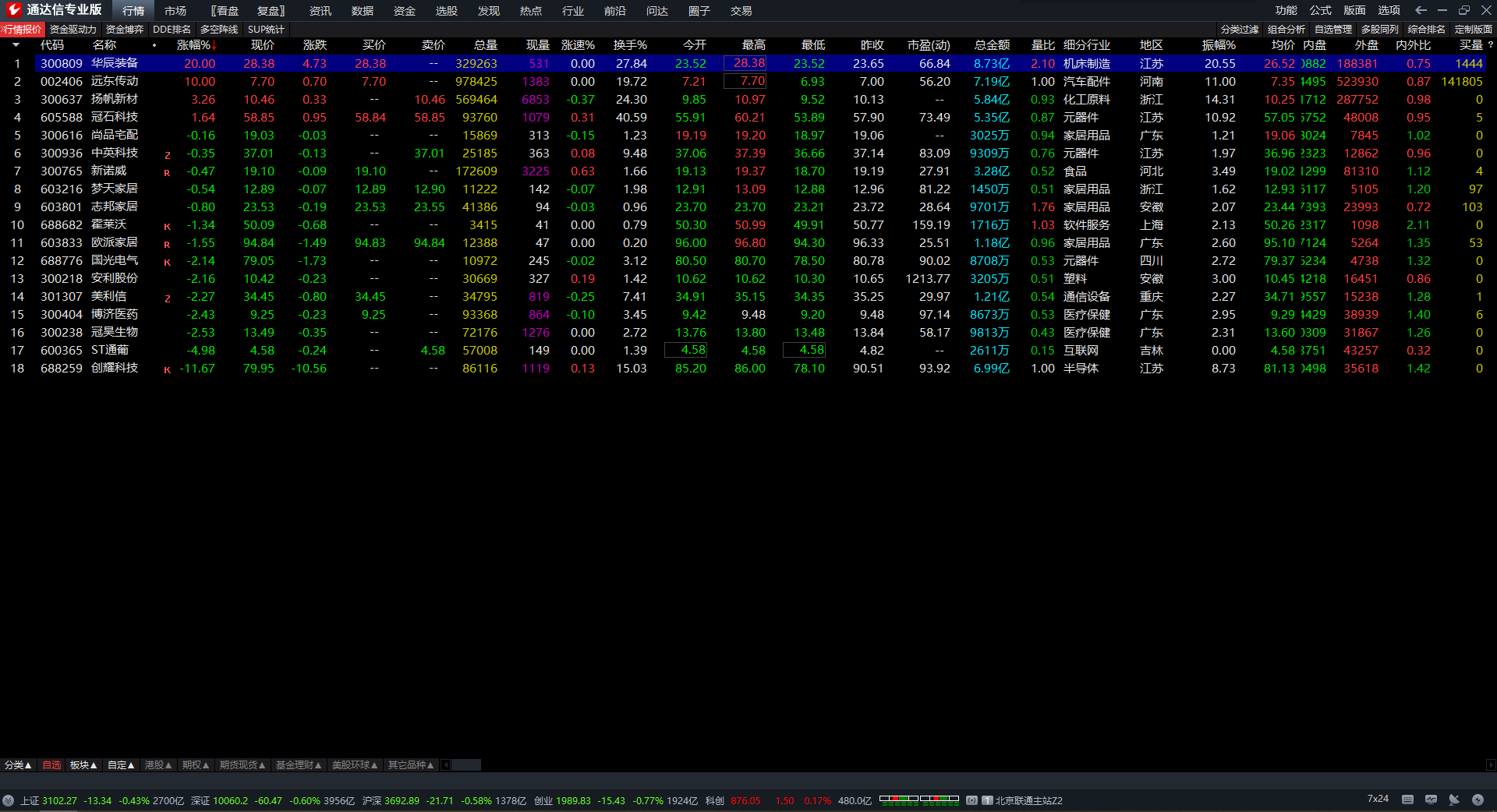The width and height of the screenshot is (1497, 812).
Task: Open the 选股 top menu
Action: (x=447, y=10)
